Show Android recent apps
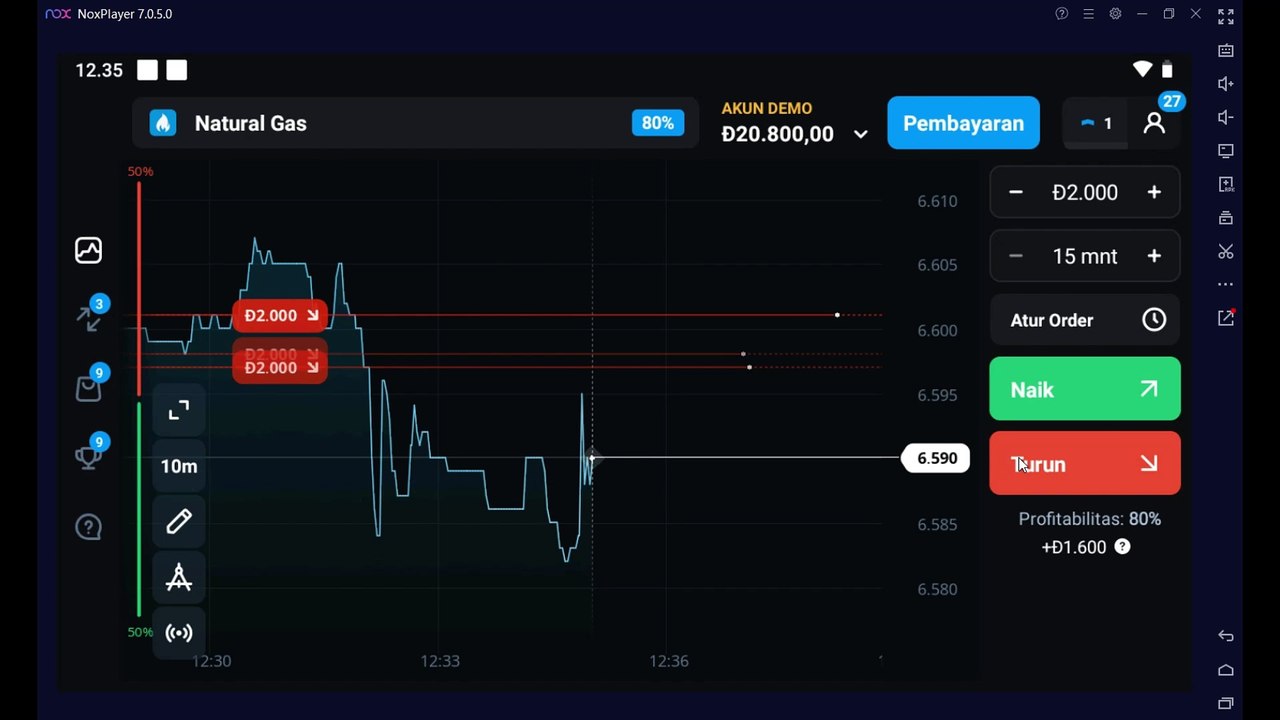The width and height of the screenshot is (1280, 720). click(1226, 703)
